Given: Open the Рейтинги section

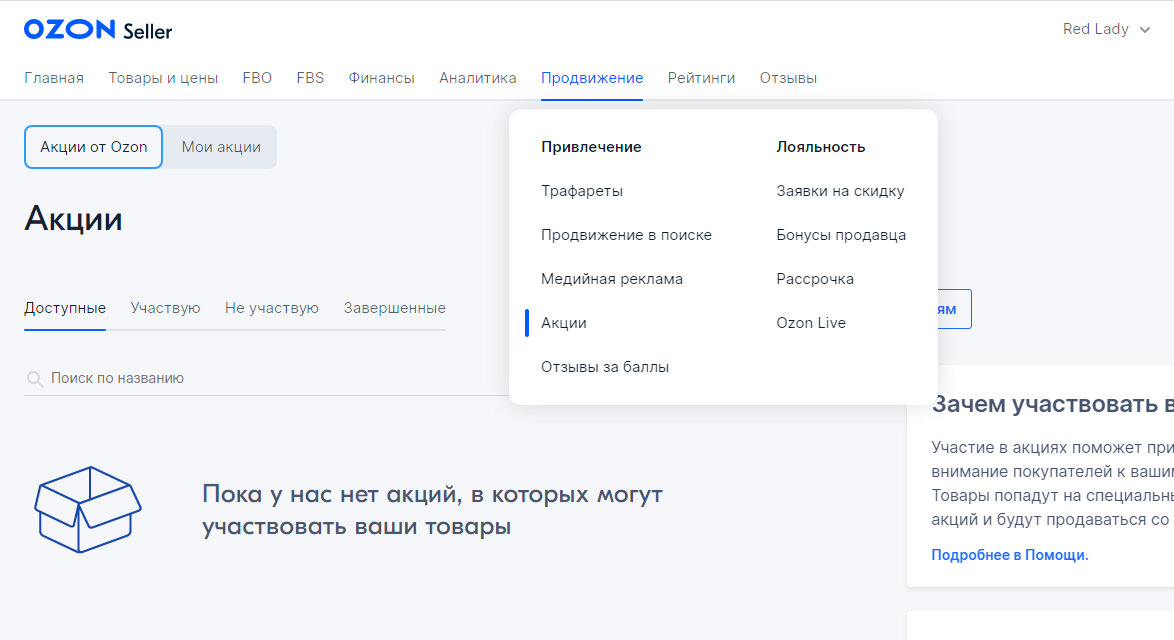Looking at the screenshot, I should point(702,78).
